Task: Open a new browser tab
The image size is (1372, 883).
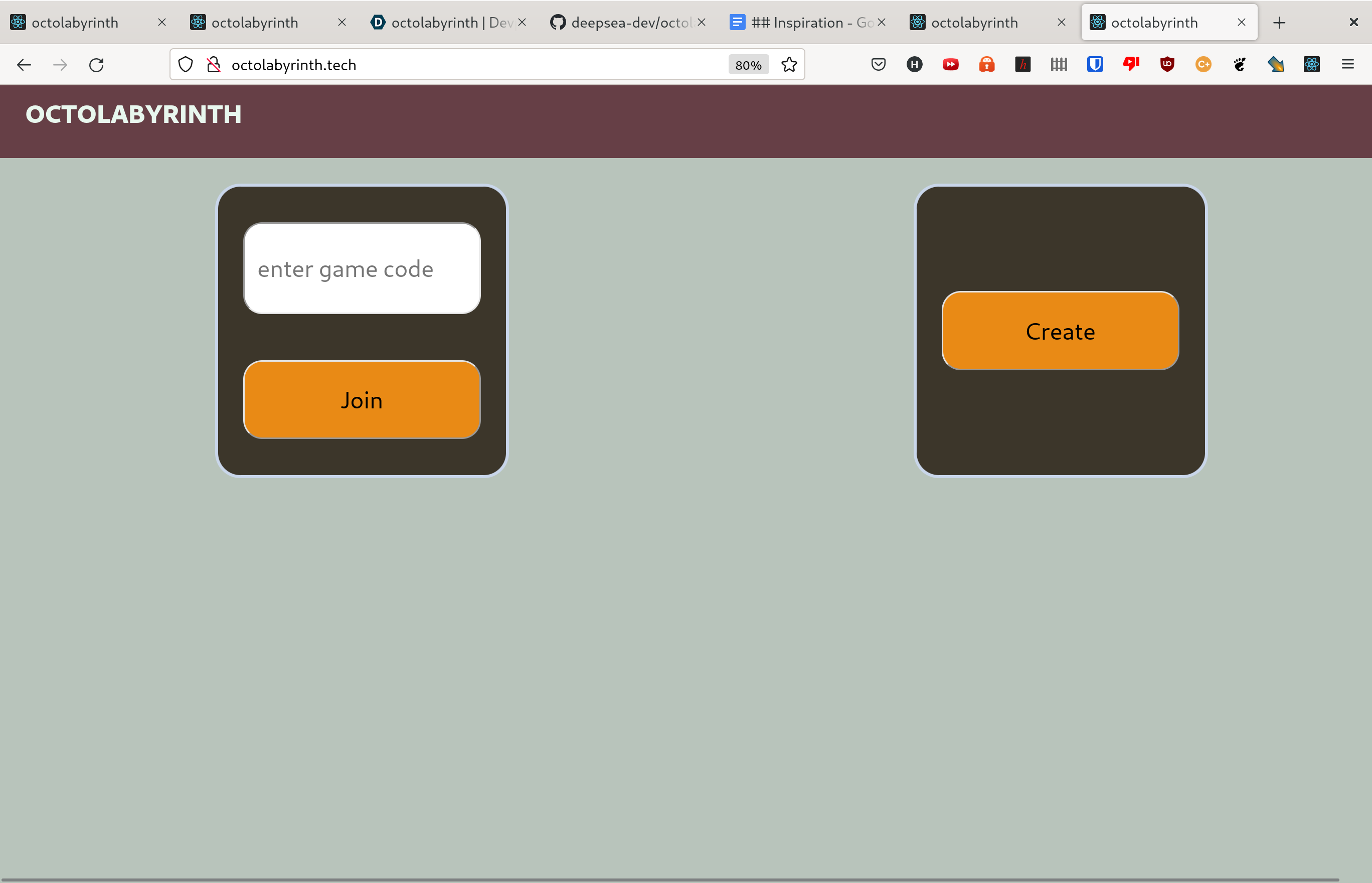Action: click(1279, 23)
